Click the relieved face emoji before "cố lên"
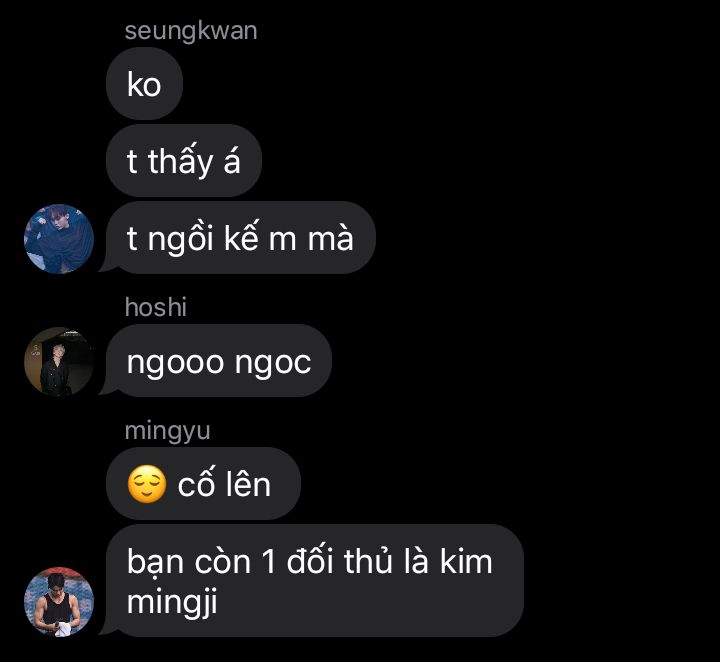720x662 pixels. (146, 484)
